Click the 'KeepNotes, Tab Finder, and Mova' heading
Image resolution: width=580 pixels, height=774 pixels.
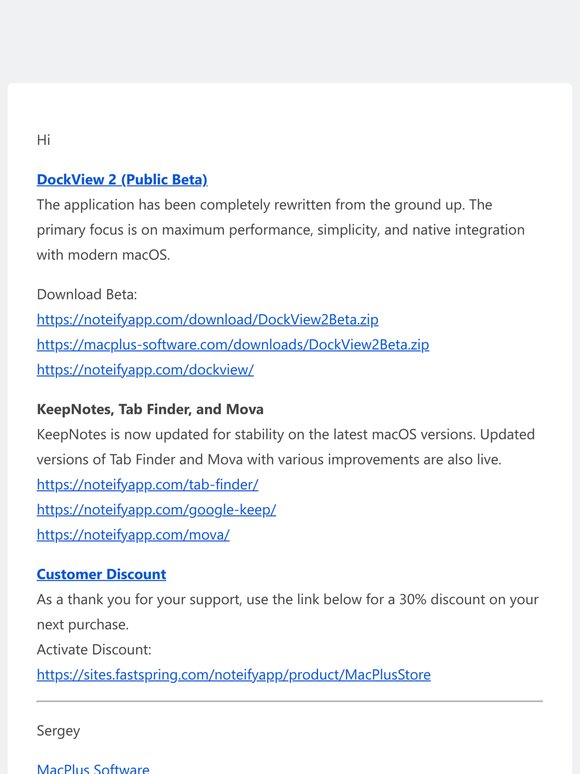click(x=150, y=409)
